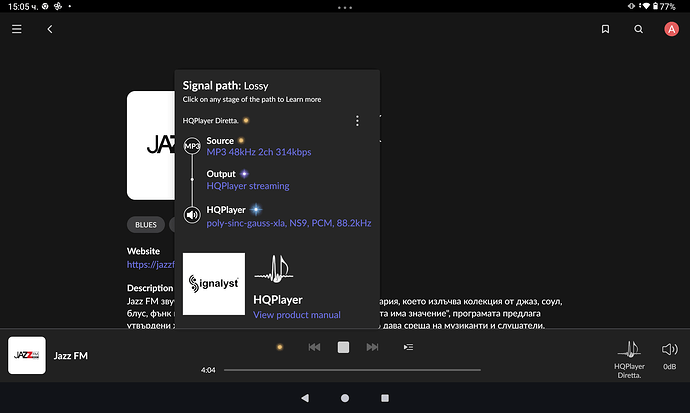Tap Android back navigation button
The image size is (690, 413).
(305, 398)
